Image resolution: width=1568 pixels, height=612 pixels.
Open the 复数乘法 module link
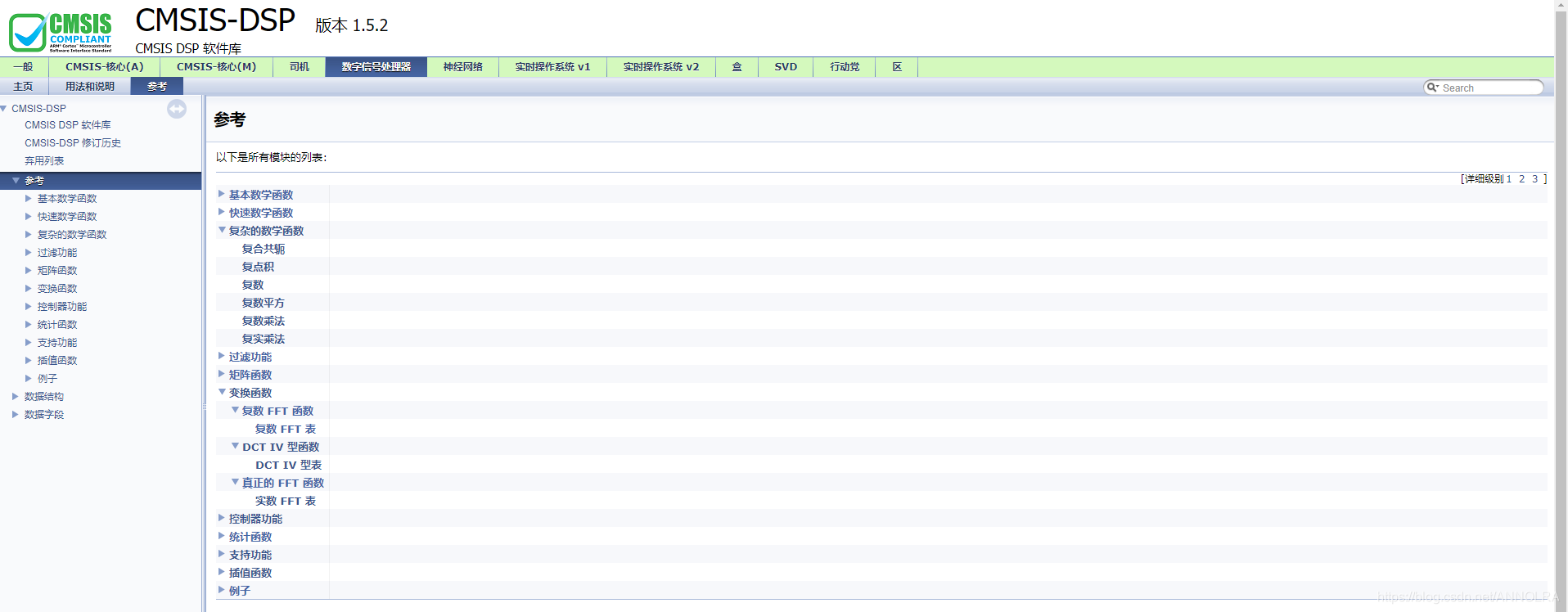point(264,321)
